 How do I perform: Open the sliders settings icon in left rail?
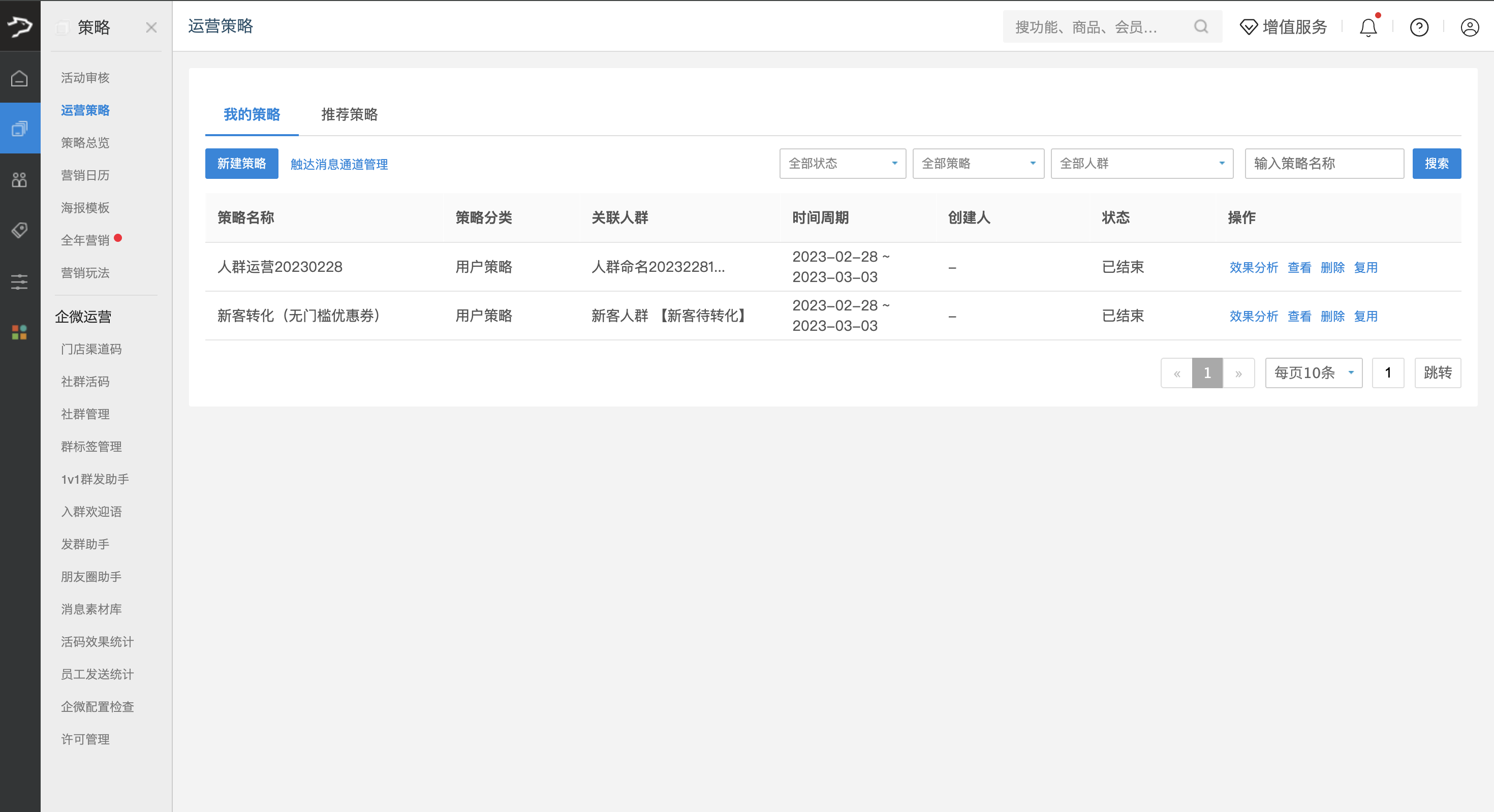[x=20, y=282]
